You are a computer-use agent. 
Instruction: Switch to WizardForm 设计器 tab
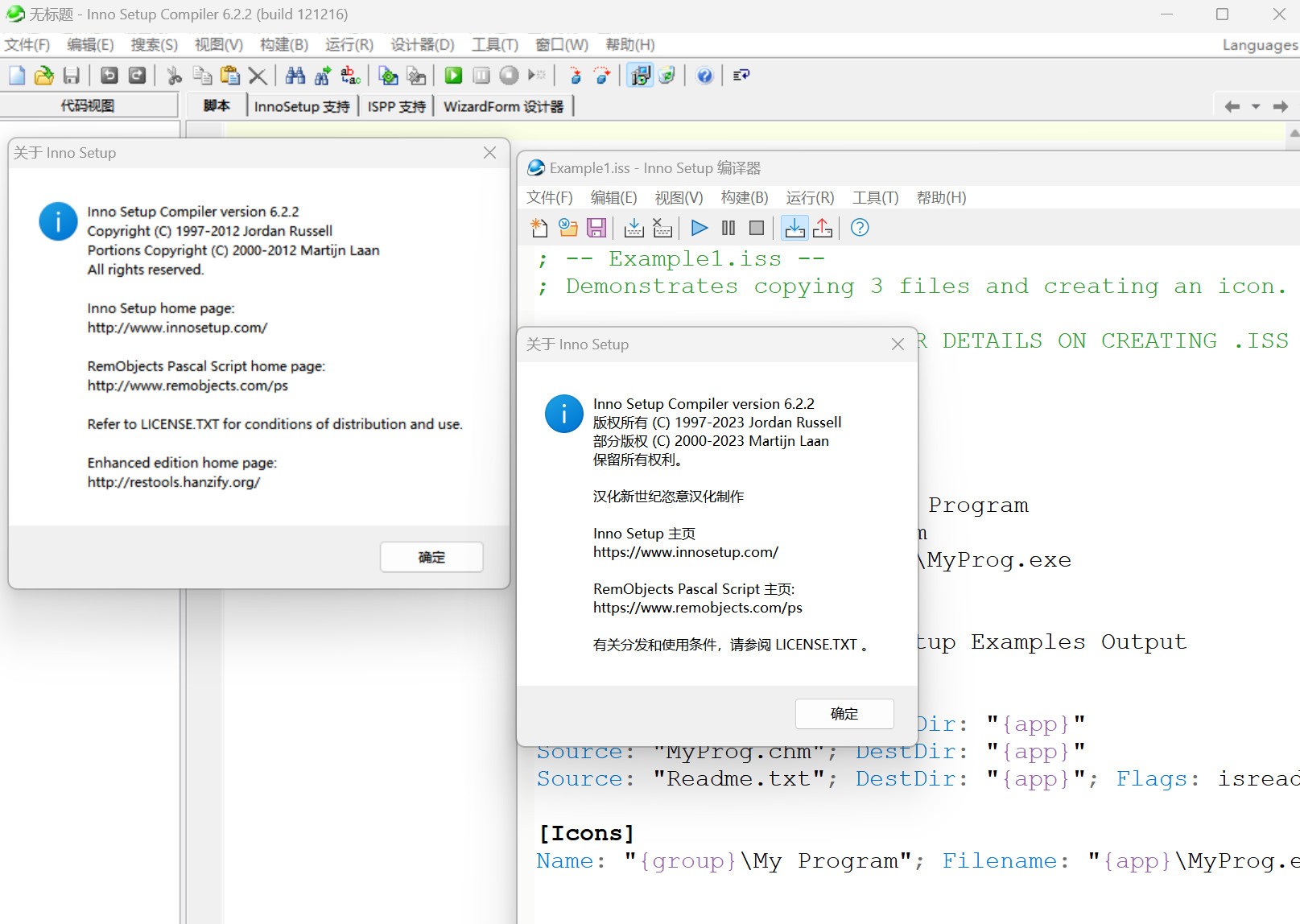(x=504, y=106)
